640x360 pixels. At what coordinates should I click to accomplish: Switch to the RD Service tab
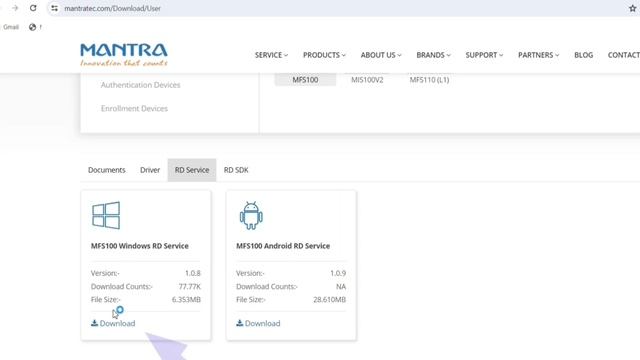[192, 170]
